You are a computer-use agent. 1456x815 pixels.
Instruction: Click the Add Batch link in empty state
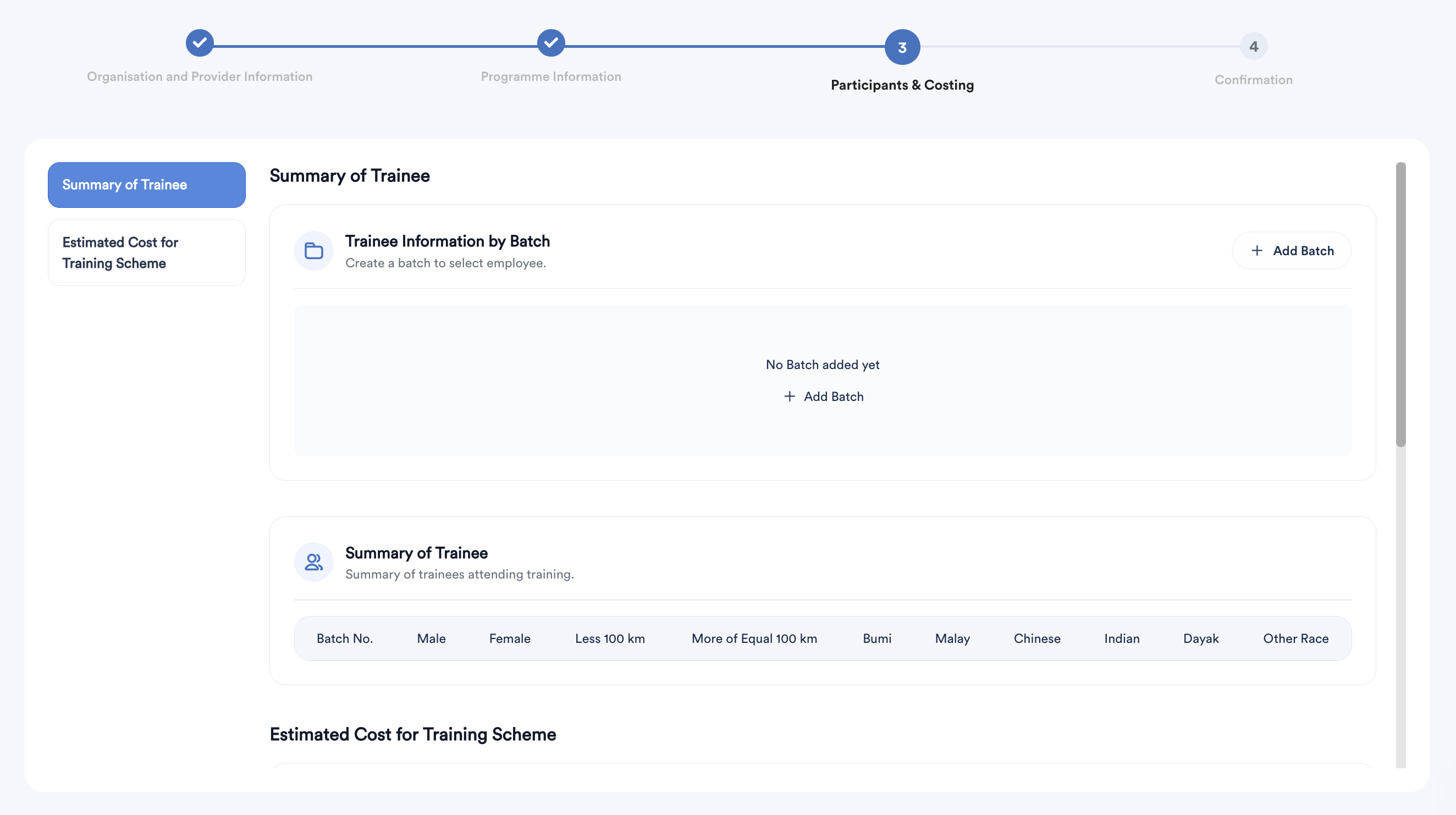coord(832,397)
